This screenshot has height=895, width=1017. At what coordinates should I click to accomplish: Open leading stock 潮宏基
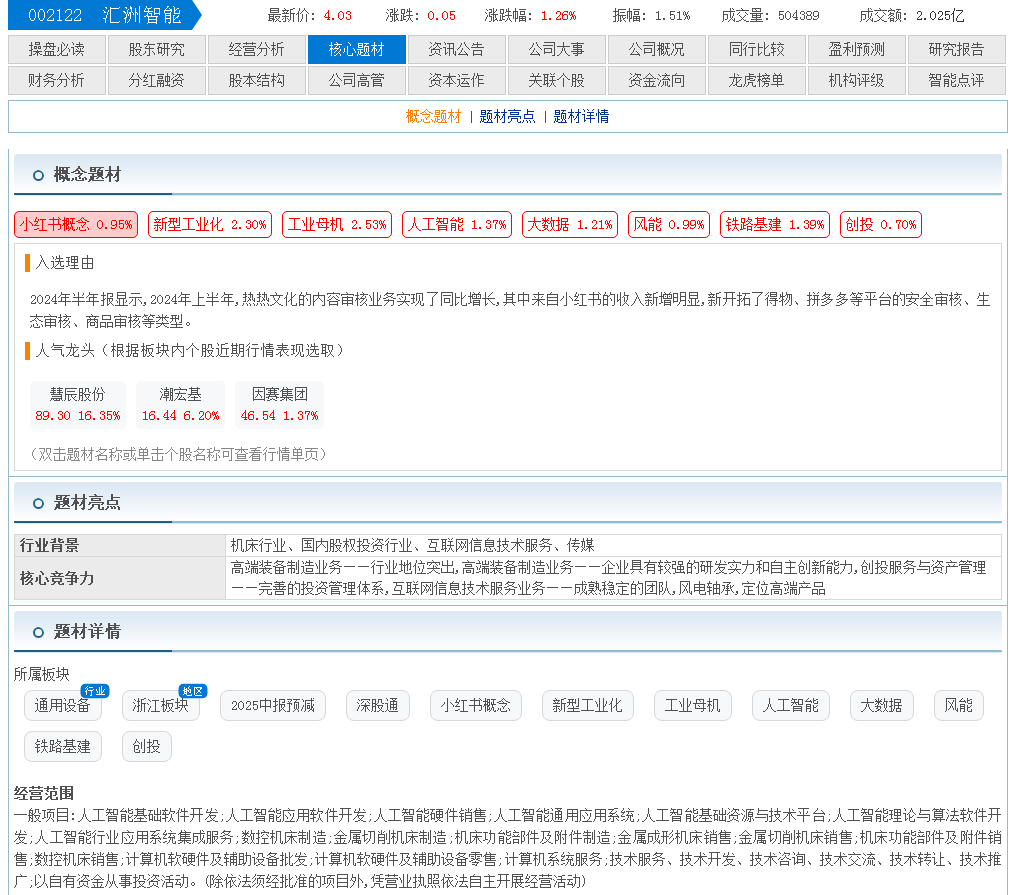click(181, 405)
